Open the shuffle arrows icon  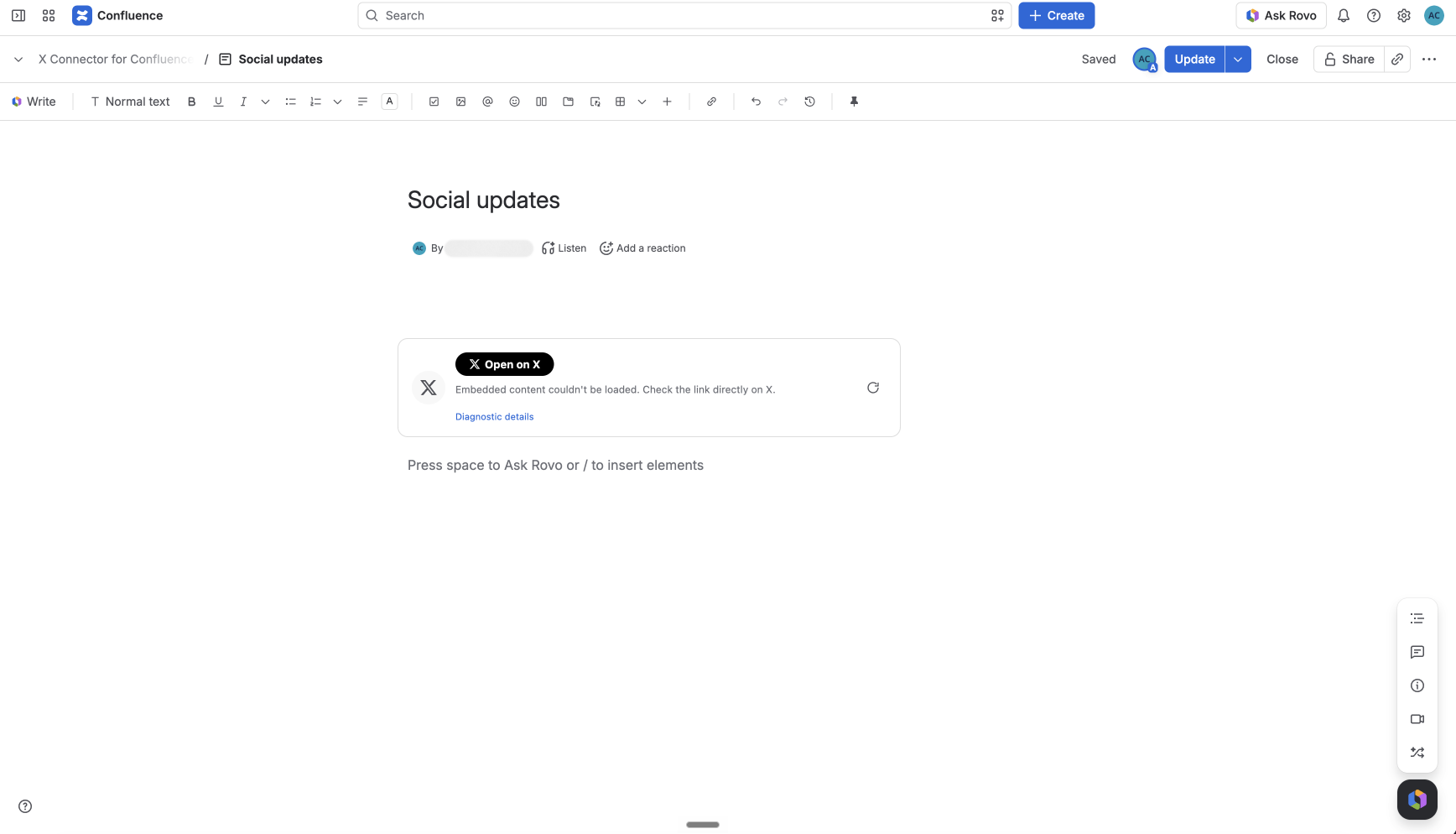[1417, 753]
